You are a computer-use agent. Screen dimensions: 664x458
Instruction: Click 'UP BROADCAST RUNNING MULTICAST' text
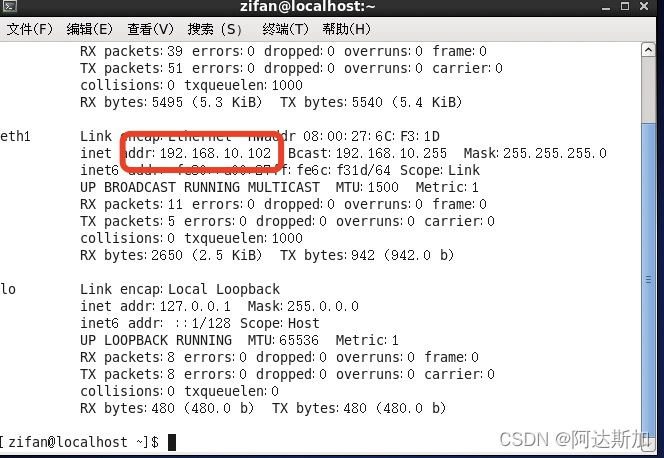[x=200, y=187]
